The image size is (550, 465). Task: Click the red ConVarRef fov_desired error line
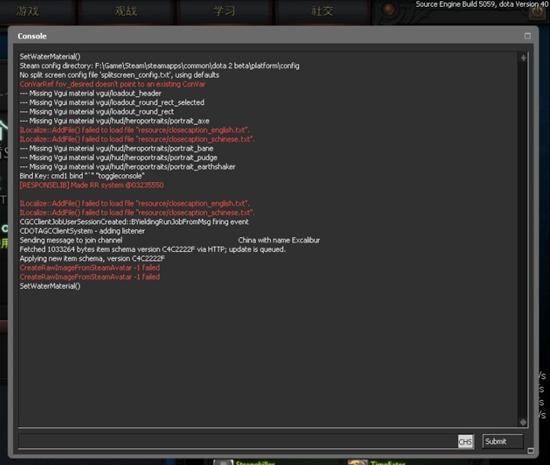pos(113,84)
